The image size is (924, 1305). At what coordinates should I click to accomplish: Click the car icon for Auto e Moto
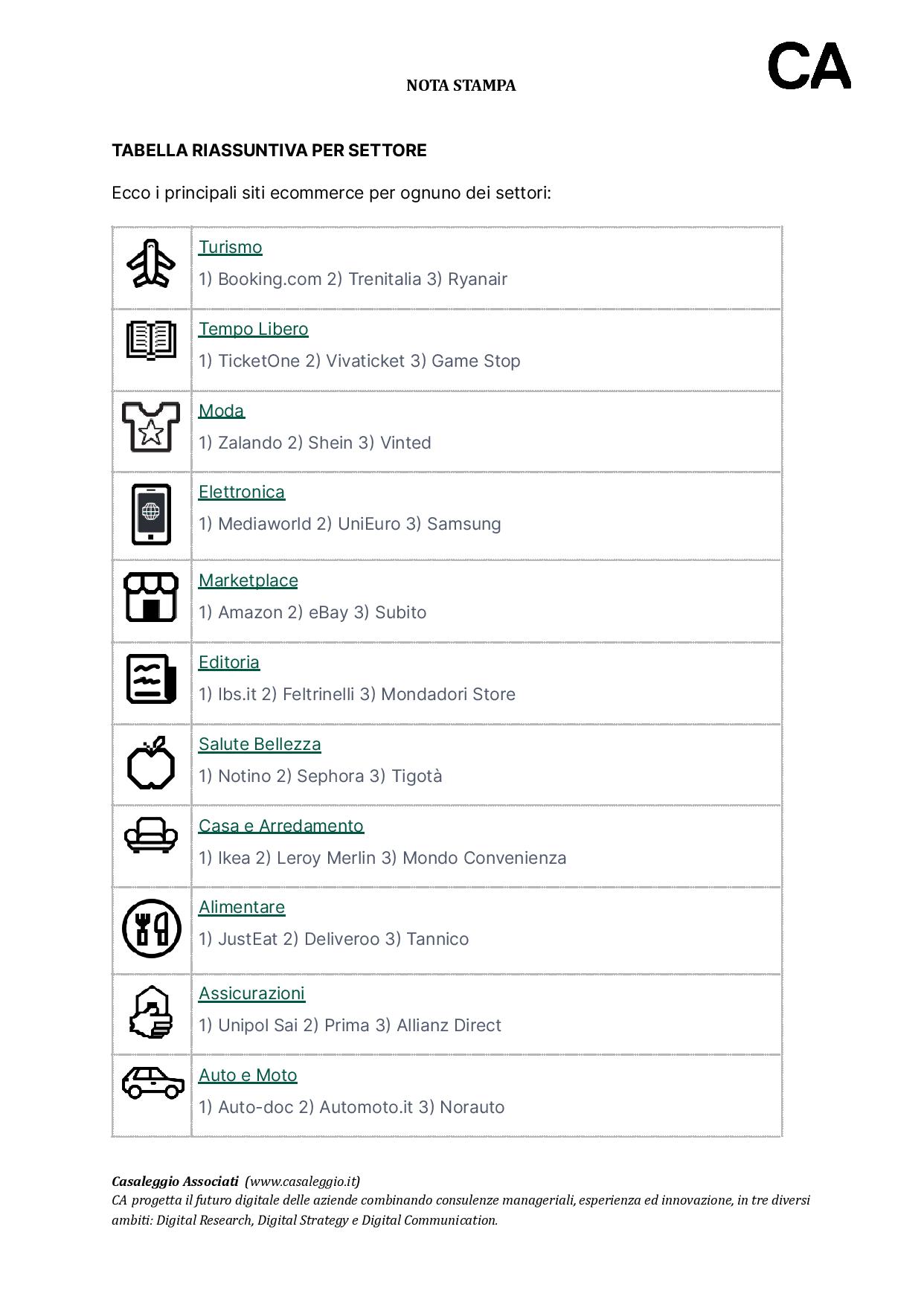click(x=153, y=1083)
